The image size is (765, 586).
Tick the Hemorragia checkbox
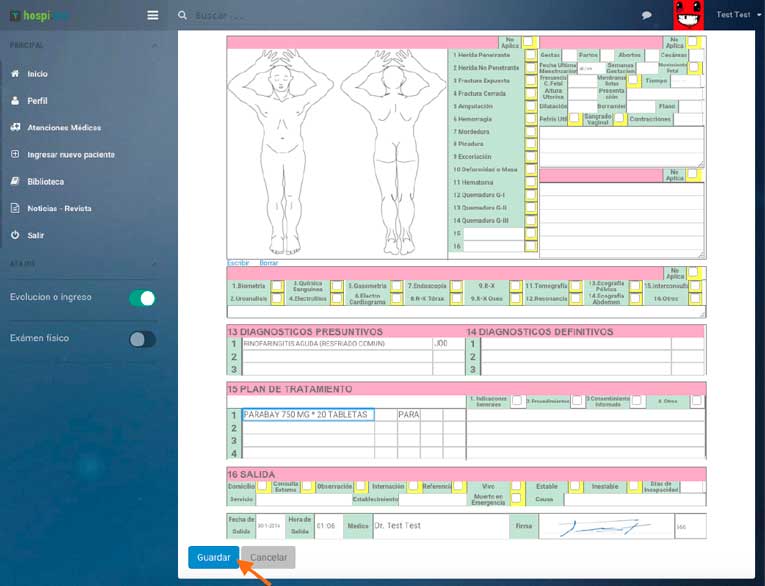531,119
